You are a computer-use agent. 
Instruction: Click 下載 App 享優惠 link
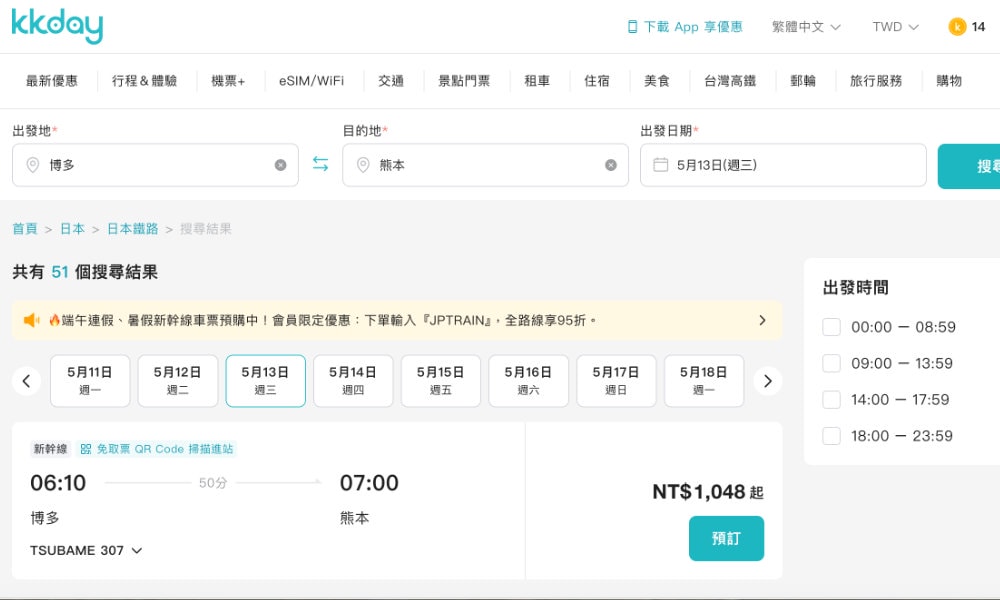click(x=686, y=27)
